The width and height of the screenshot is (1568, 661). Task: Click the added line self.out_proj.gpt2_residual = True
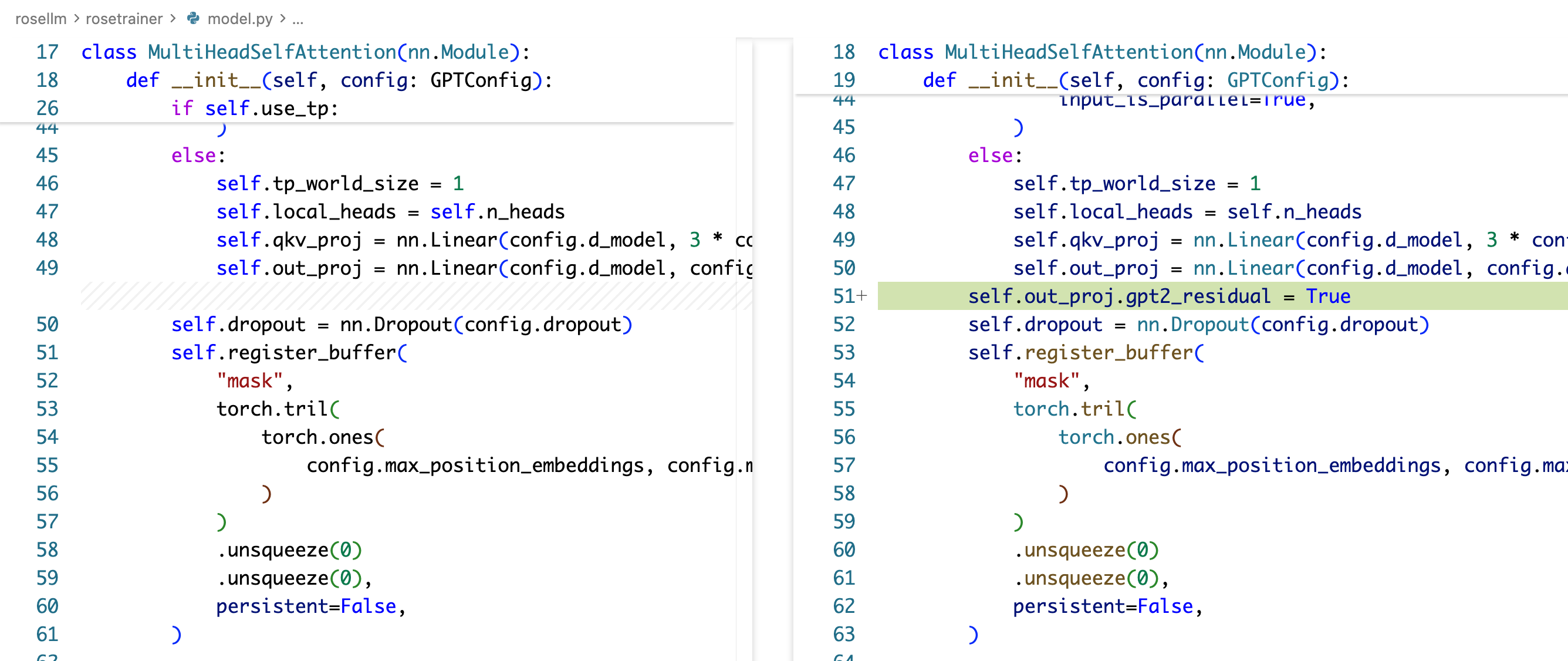point(1158,296)
